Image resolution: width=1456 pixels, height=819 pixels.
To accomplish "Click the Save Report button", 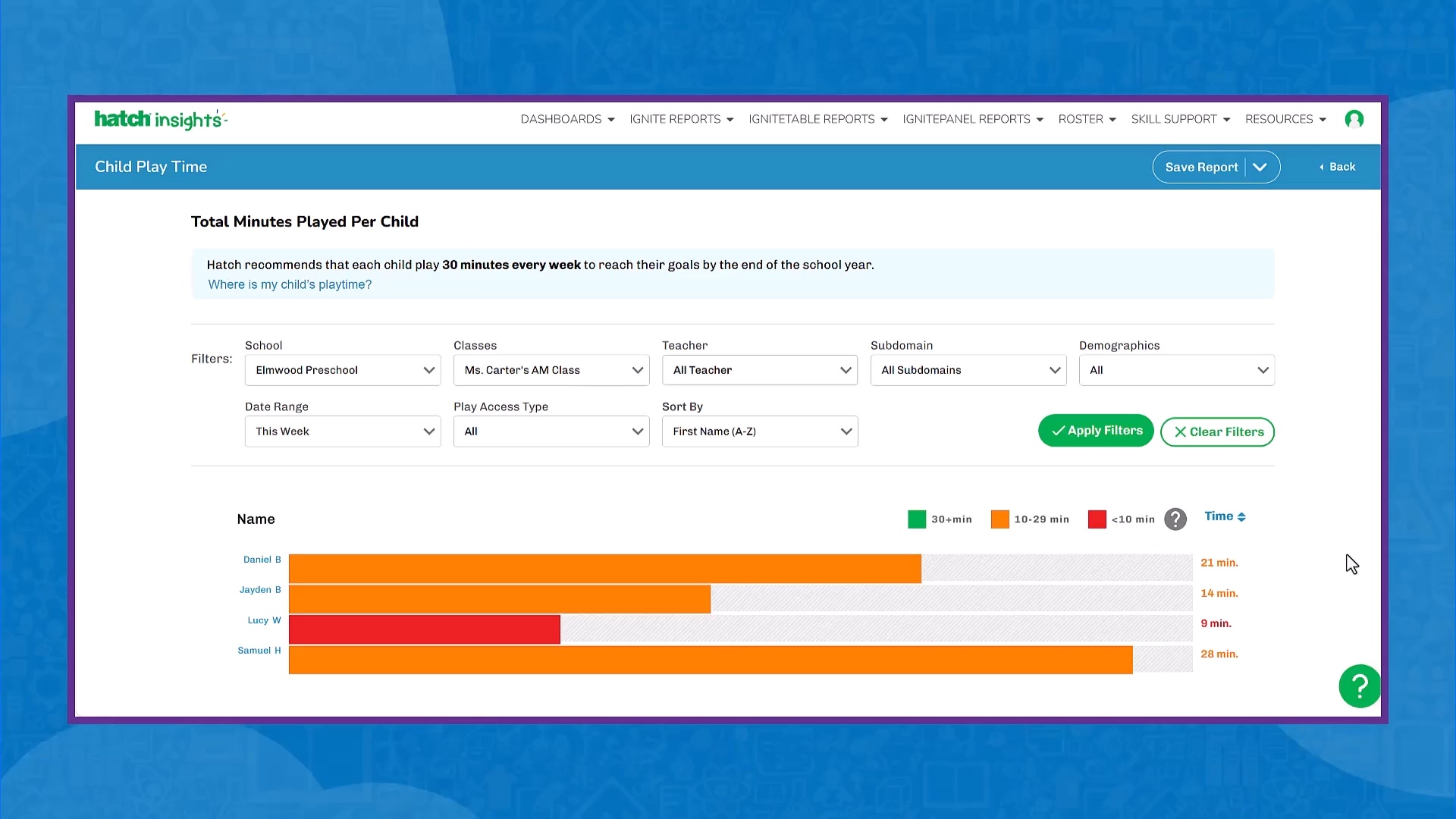I will click(1201, 167).
